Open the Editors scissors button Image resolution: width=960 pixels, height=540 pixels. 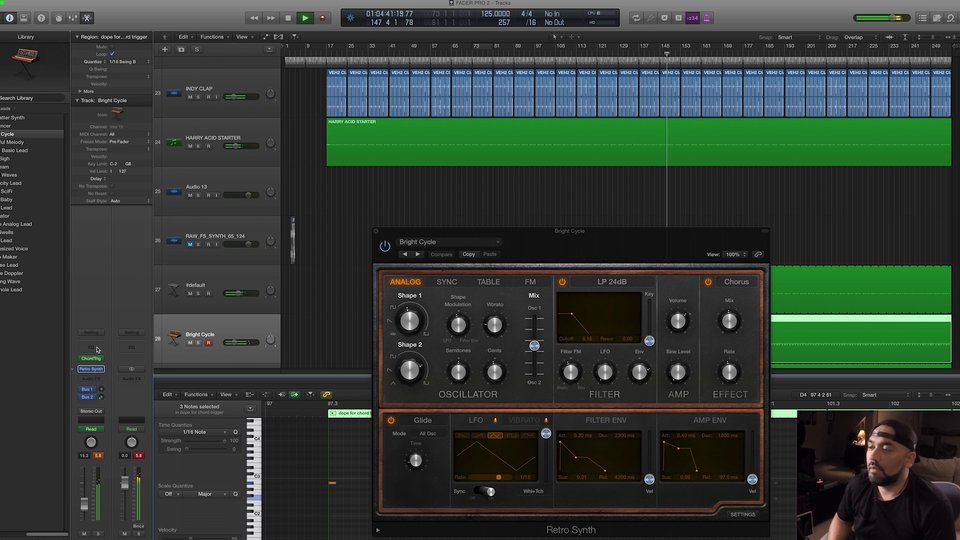[x=87, y=18]
